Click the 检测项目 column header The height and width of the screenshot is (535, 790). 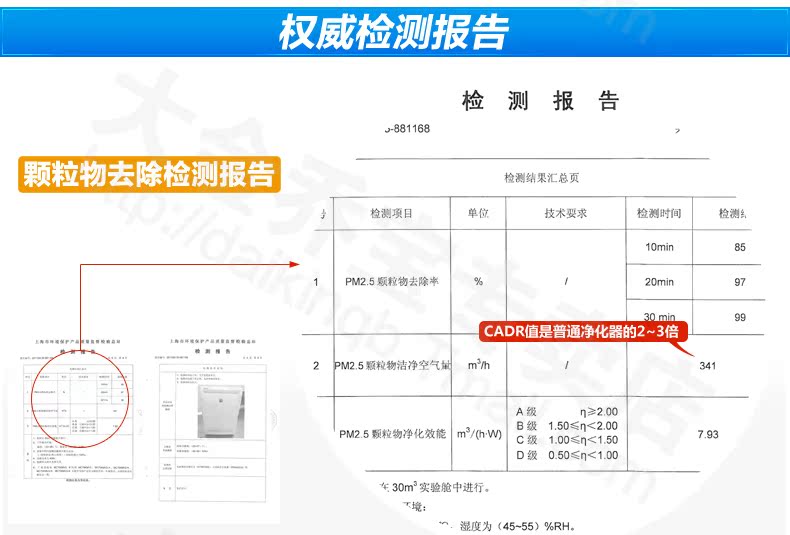click(391, 213)
